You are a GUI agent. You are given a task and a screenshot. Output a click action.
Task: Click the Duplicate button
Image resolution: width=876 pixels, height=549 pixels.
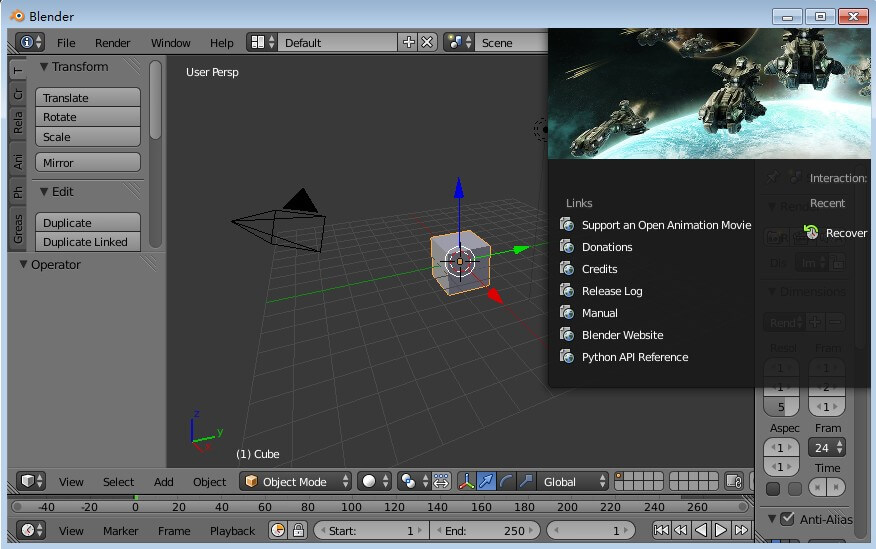click(88, 222)
